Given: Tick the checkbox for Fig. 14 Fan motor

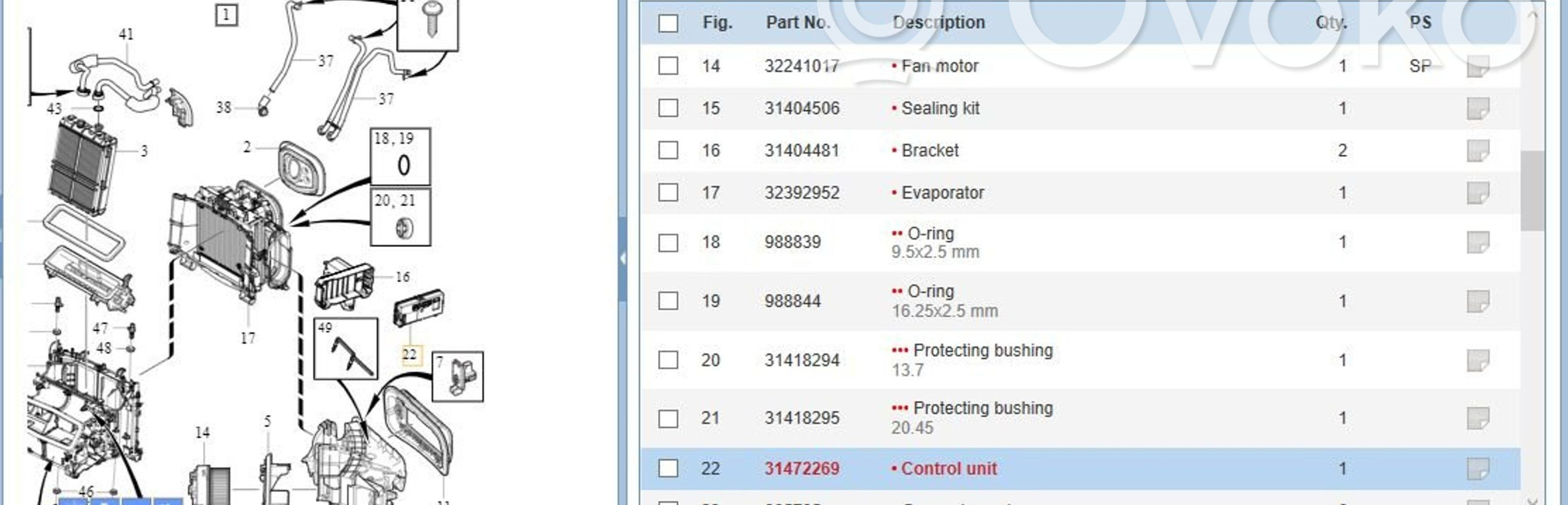Looking at the screenshot, I should 668,66.
